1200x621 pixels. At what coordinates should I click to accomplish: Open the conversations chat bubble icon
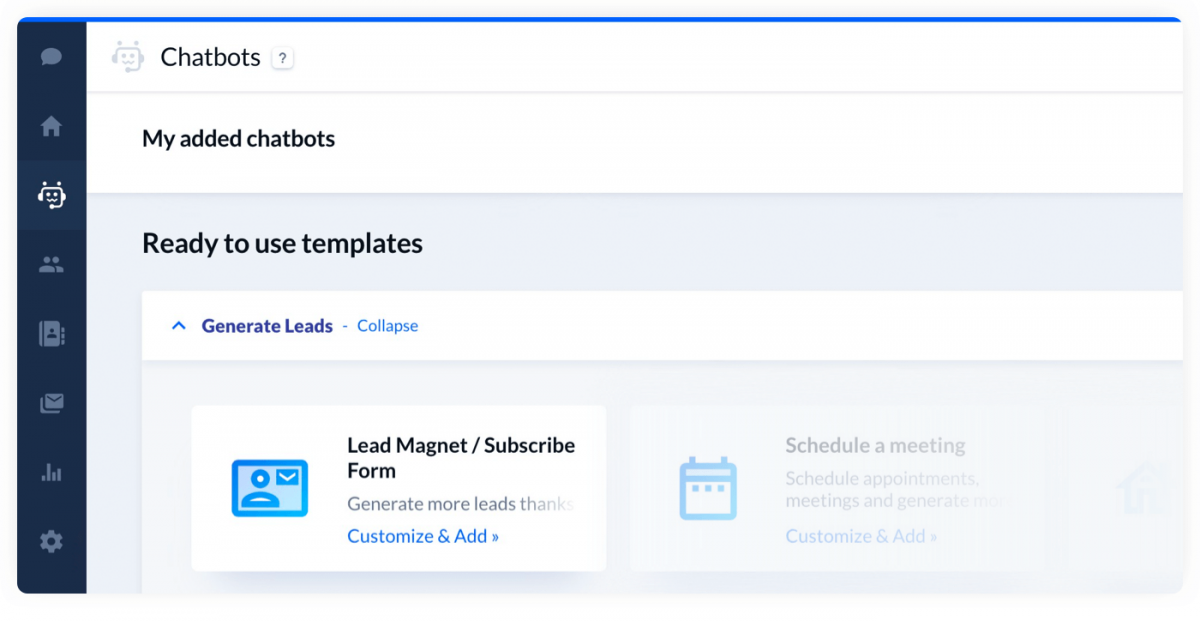coord(51,57)
